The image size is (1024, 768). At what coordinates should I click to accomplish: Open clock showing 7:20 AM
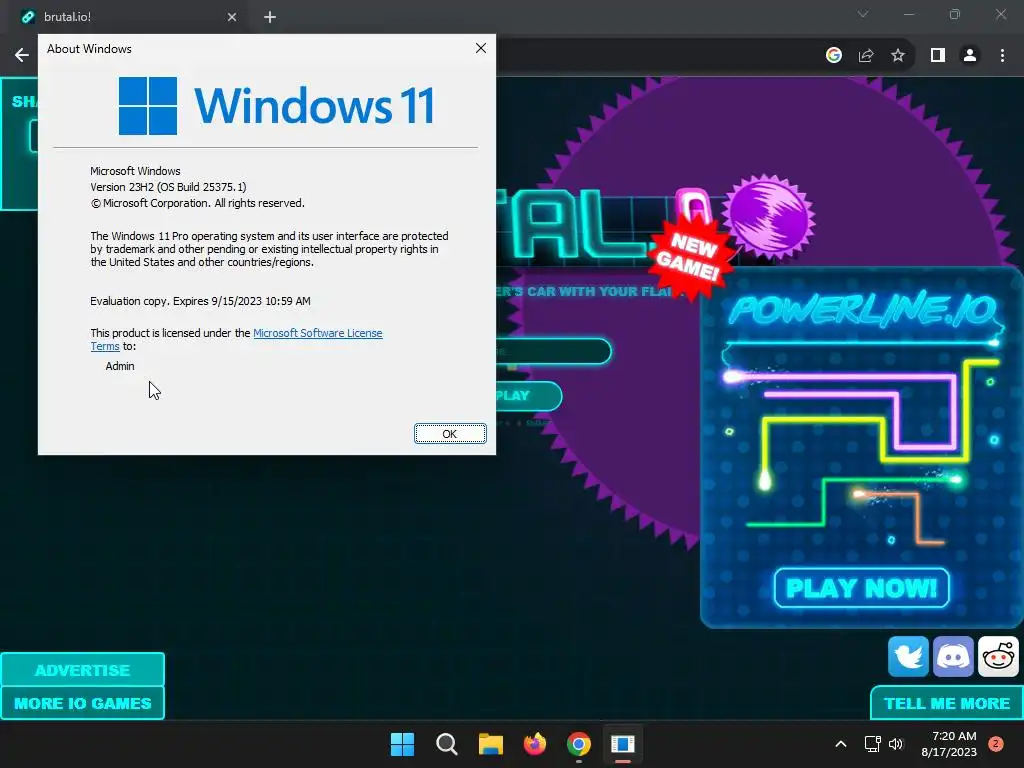(x=949, y=744)
